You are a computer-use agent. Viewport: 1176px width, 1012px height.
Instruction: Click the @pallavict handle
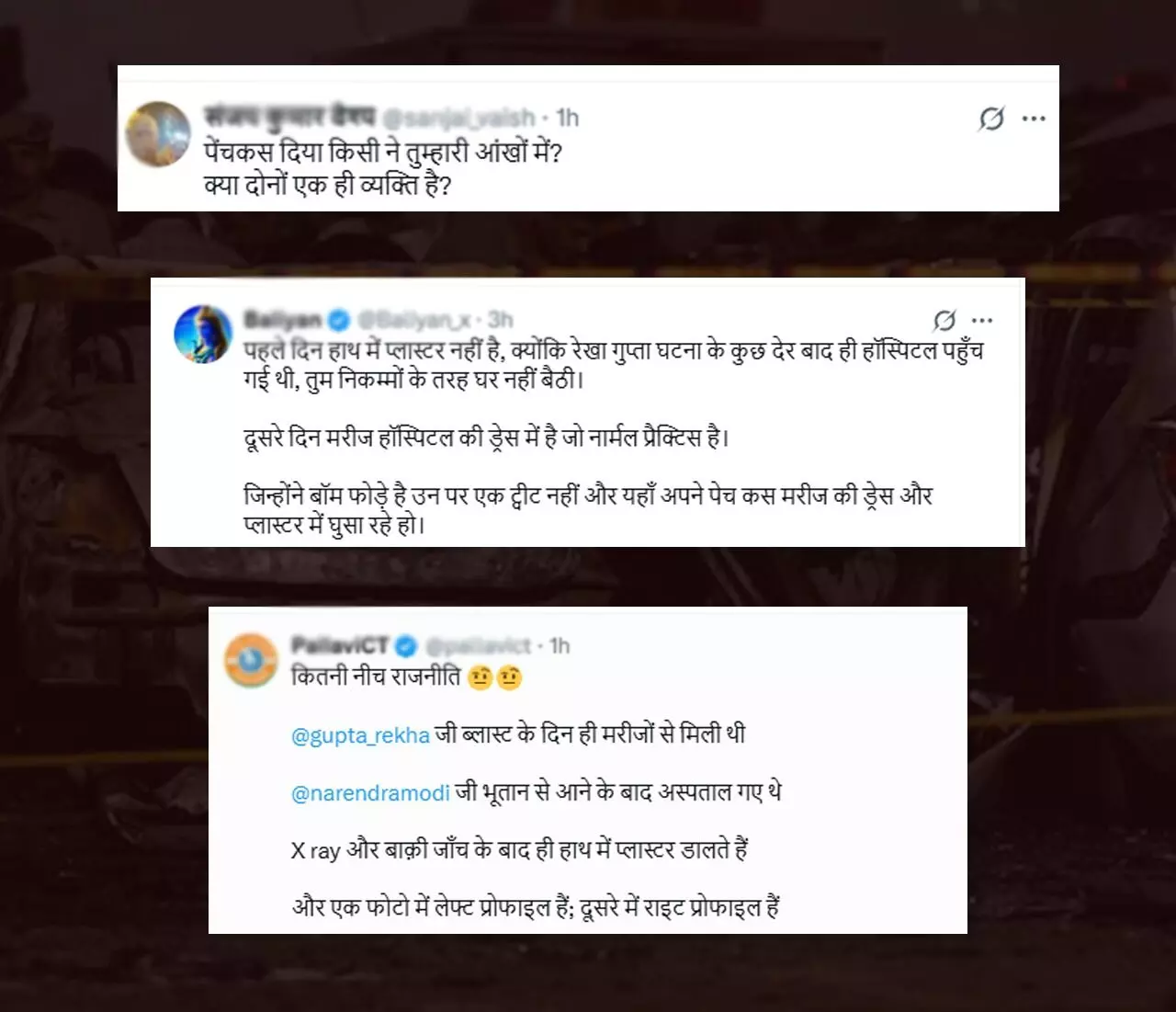(x=477, y=645)
